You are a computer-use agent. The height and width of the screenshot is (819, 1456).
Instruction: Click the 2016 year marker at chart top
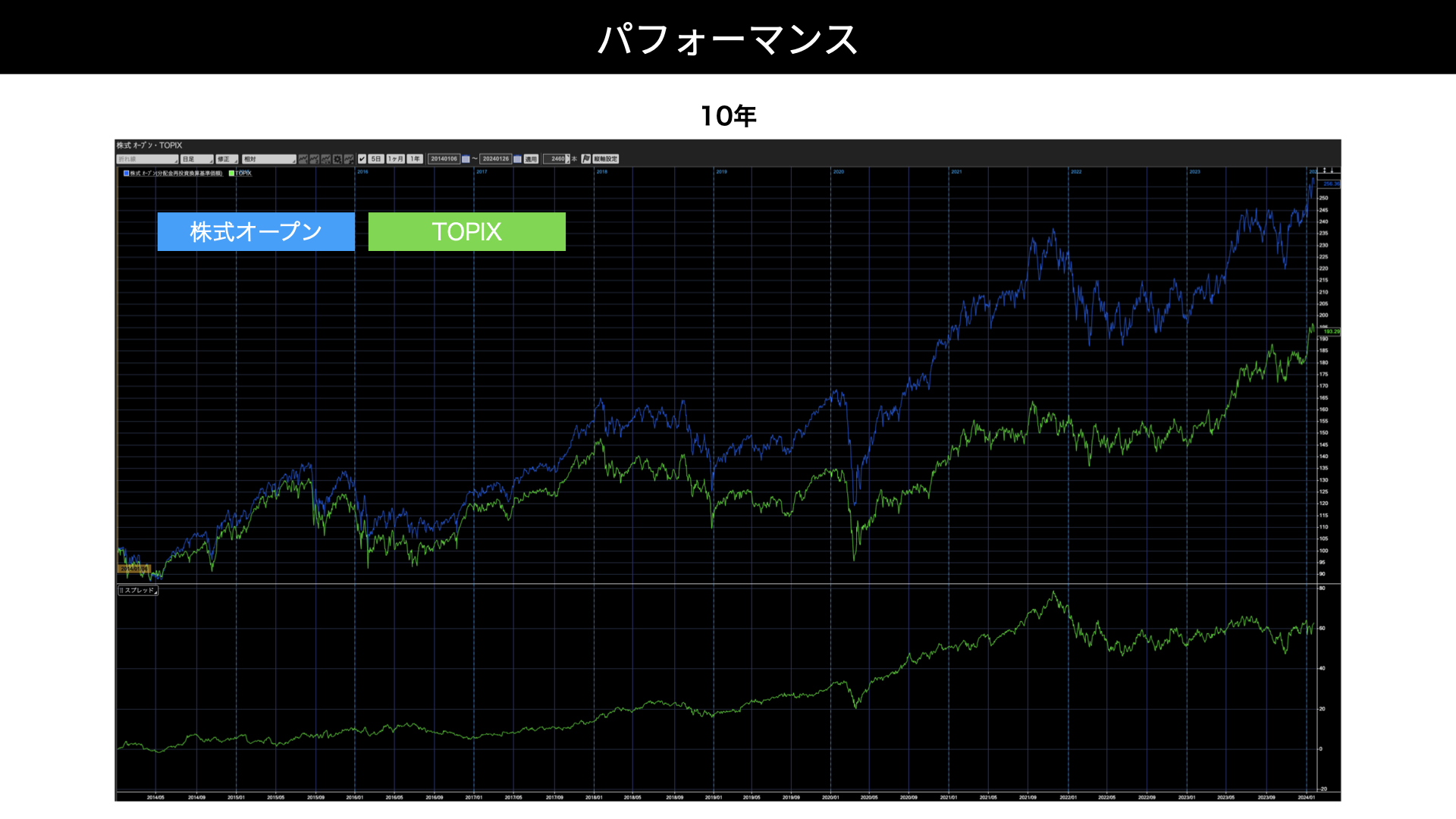click(362, 171)
